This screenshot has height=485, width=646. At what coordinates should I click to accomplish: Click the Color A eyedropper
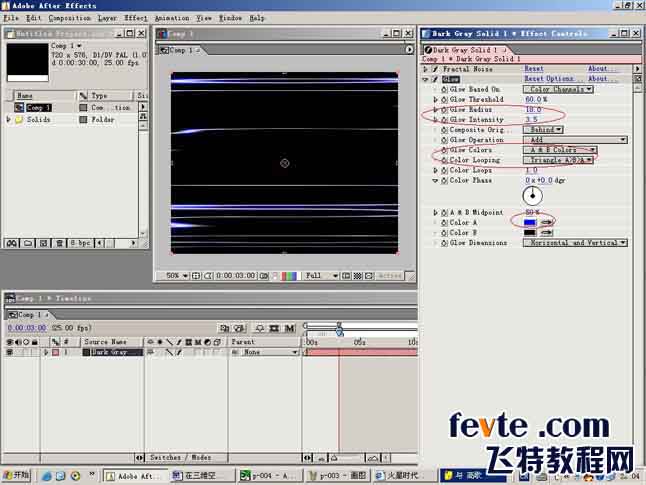coord(546,223)
